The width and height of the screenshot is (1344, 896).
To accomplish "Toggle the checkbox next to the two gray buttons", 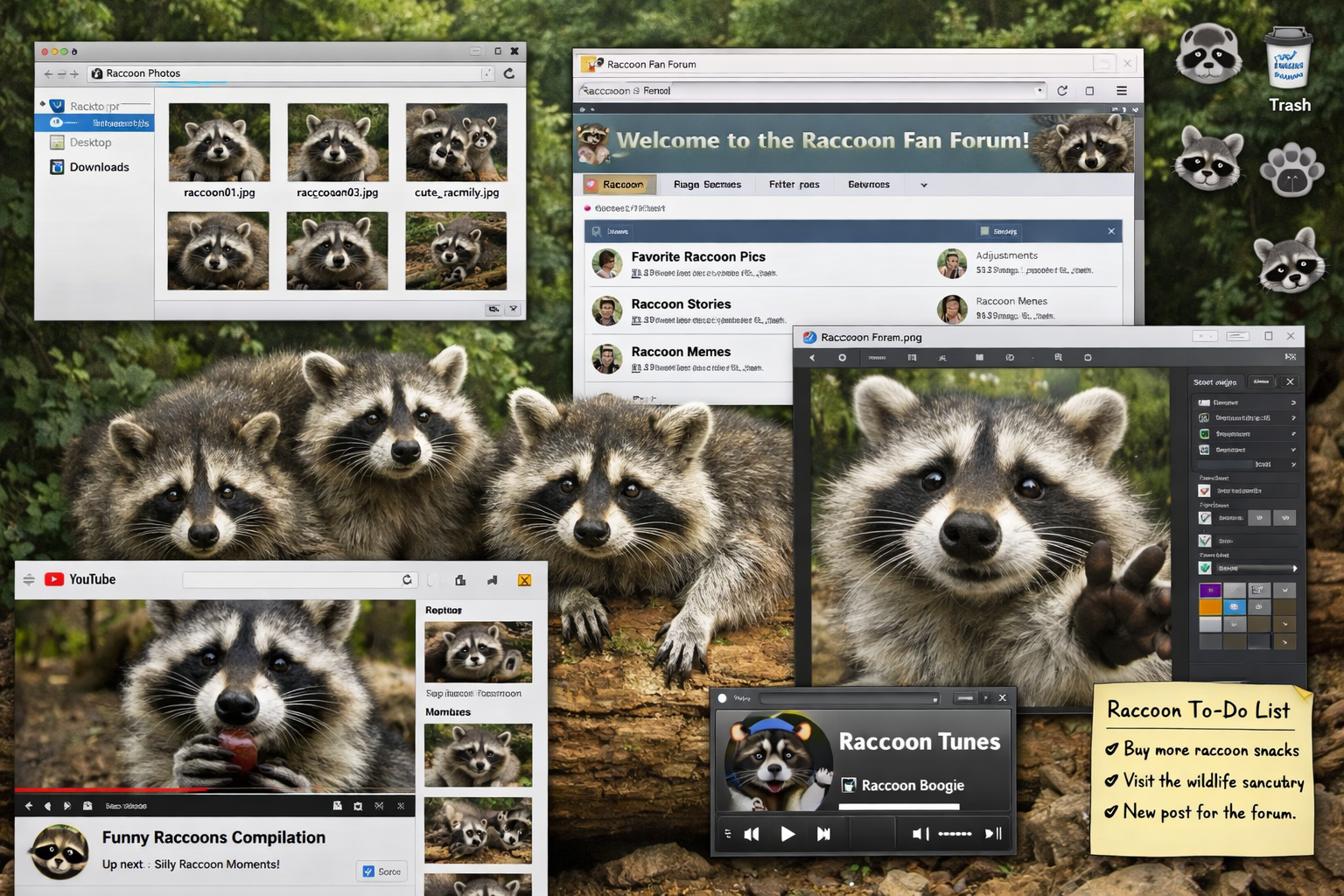I will 1205,518.
